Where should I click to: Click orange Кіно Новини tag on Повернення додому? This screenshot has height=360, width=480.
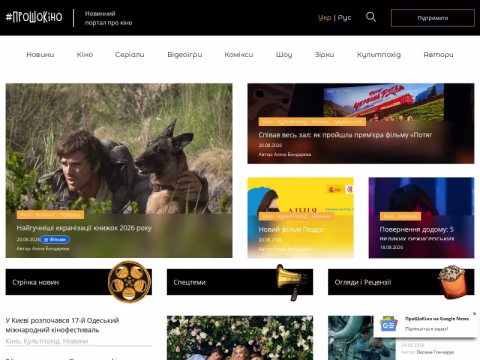coord(400,216)
